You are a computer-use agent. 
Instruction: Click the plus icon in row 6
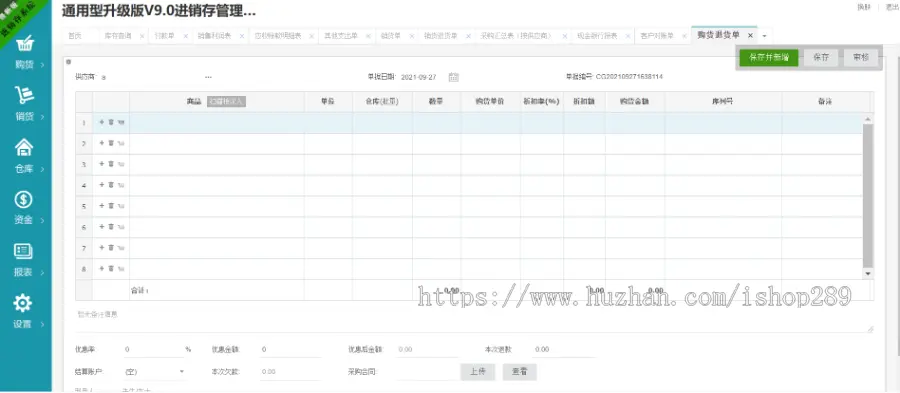(x=102, y=227)
